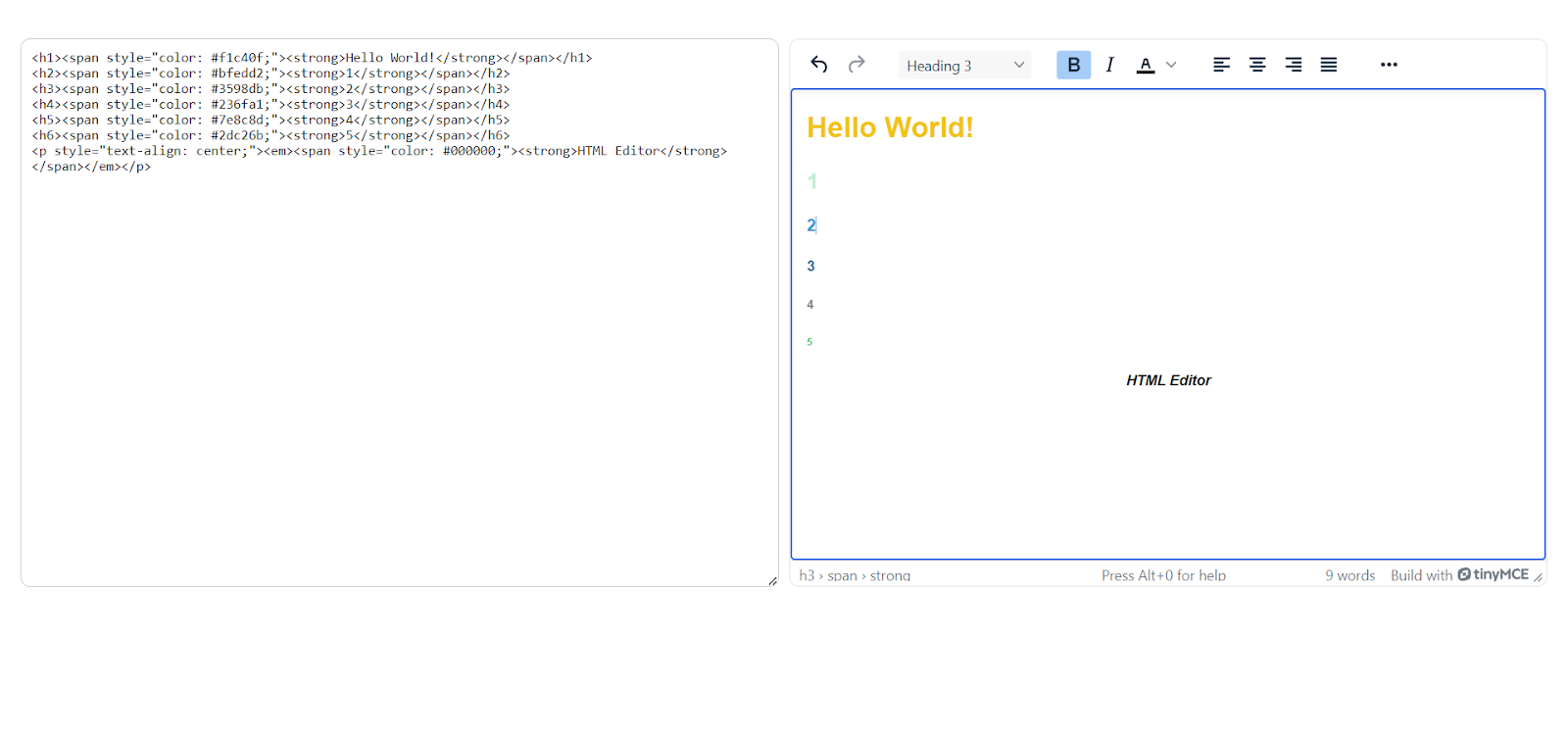
Task: Justify text alignment
Action: click(x=1329, y=65)
